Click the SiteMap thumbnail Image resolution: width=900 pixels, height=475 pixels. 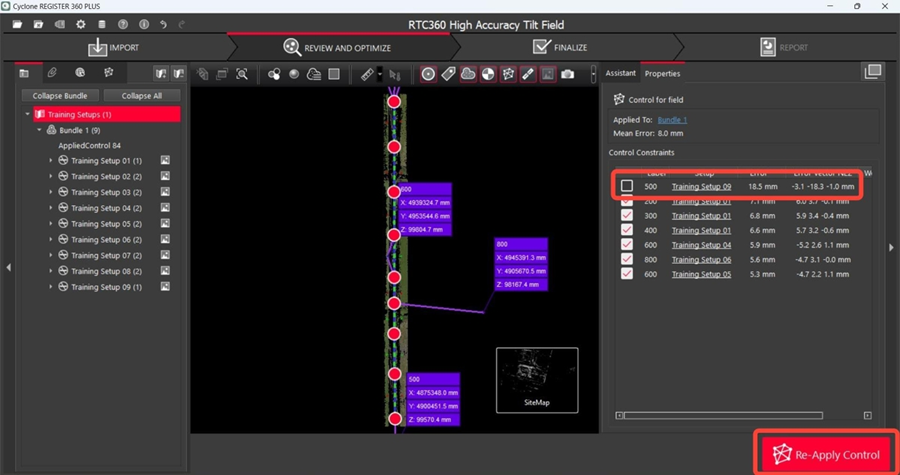click(537, 381)
